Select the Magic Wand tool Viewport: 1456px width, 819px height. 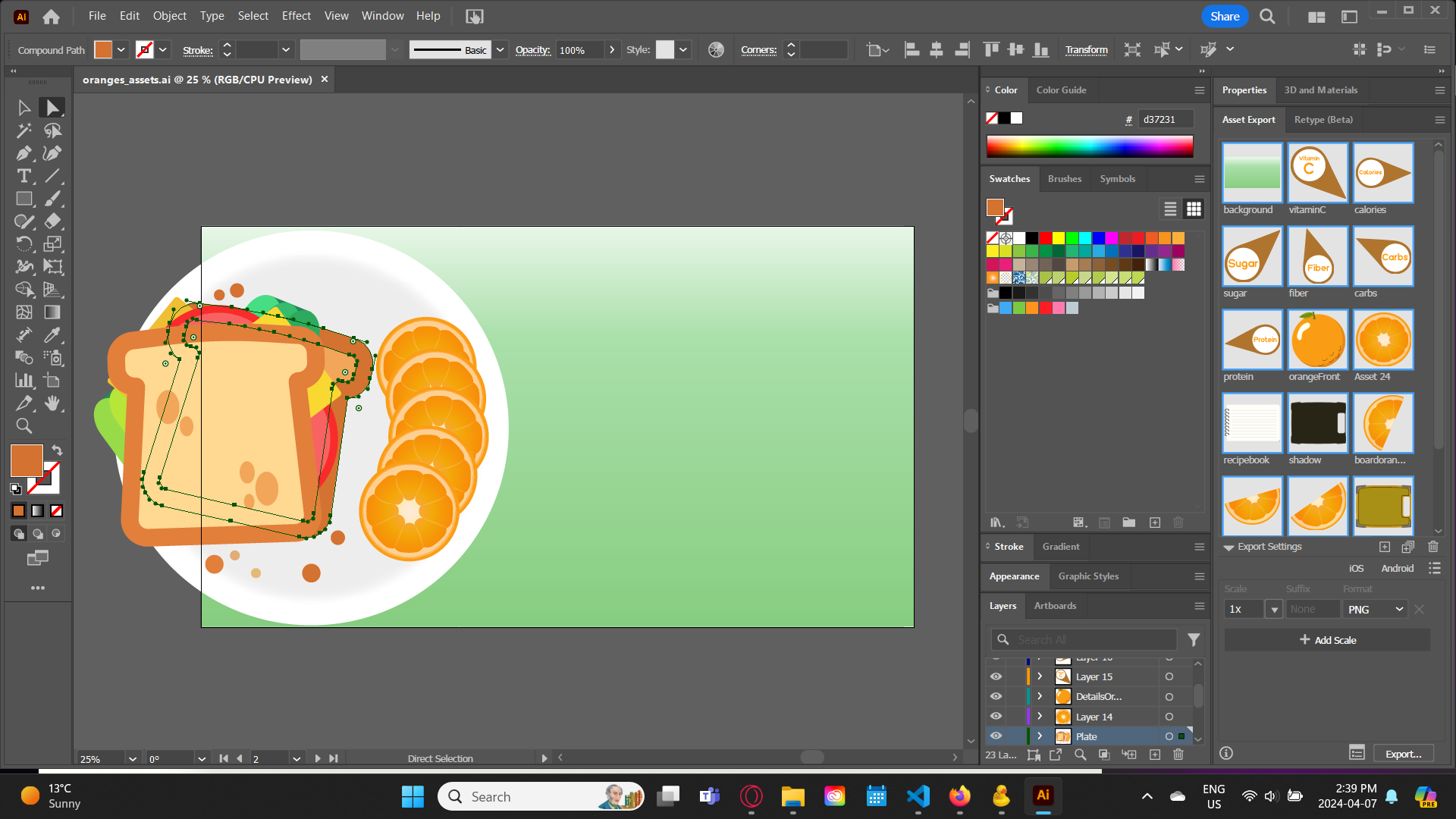click(24, 130)
